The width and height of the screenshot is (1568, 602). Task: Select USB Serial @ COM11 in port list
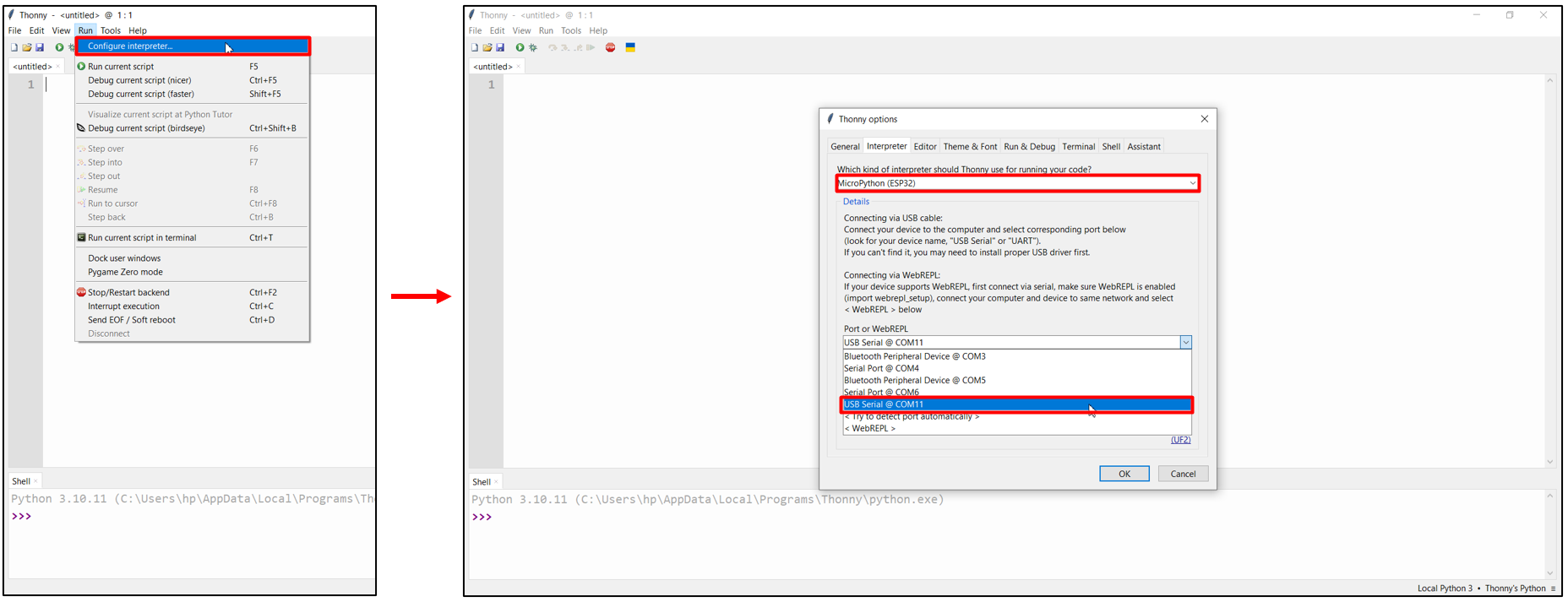1017,404
